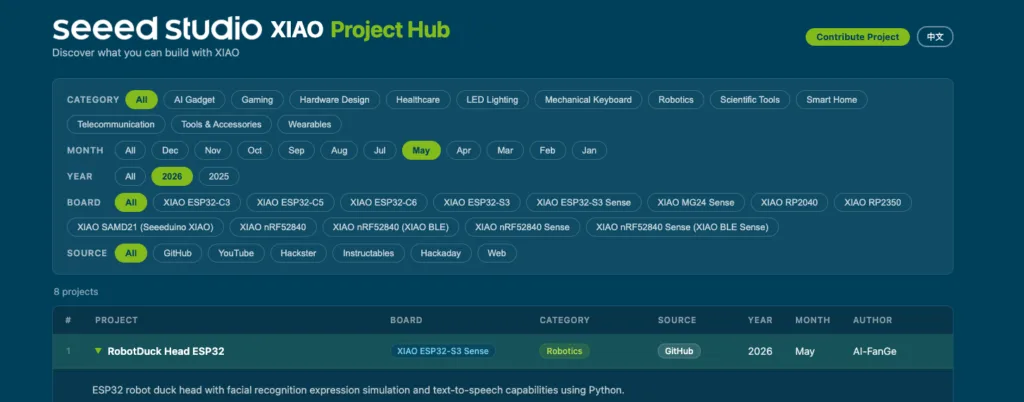Switch language with the 中文 button
Image resolution: width=1024 pixels, height=402 pixels.
935,37
